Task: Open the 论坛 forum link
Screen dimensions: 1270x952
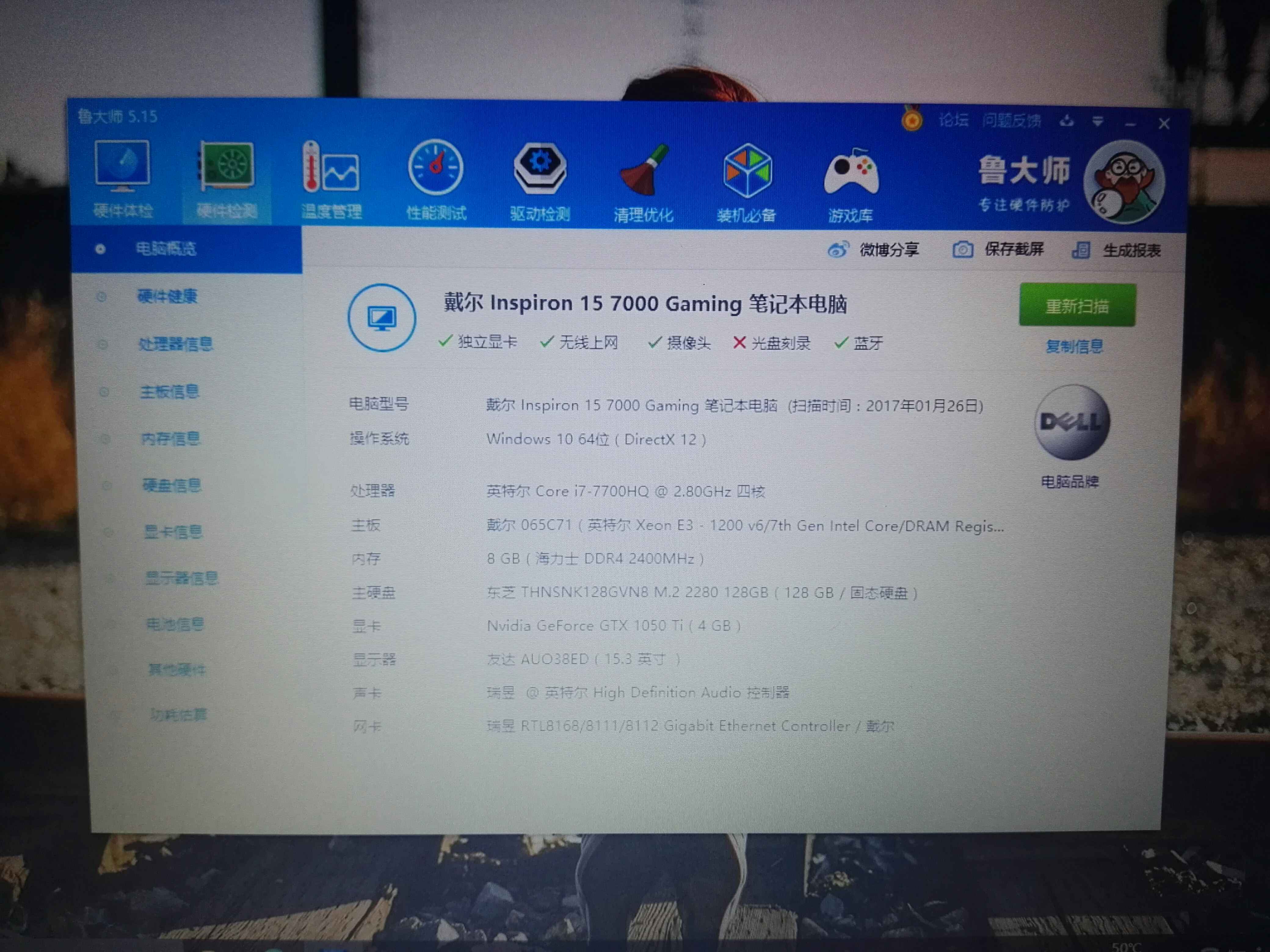Action: pos(954,120)
